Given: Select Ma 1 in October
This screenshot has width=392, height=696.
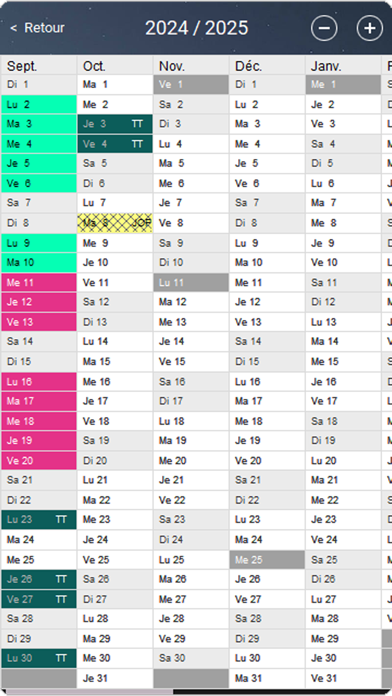Looking at the screenshot, I should (115, 84).
